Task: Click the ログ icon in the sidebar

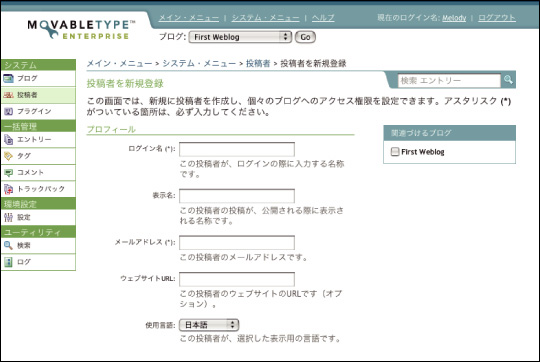Action: pyautogui.click(x=8, y=262)
